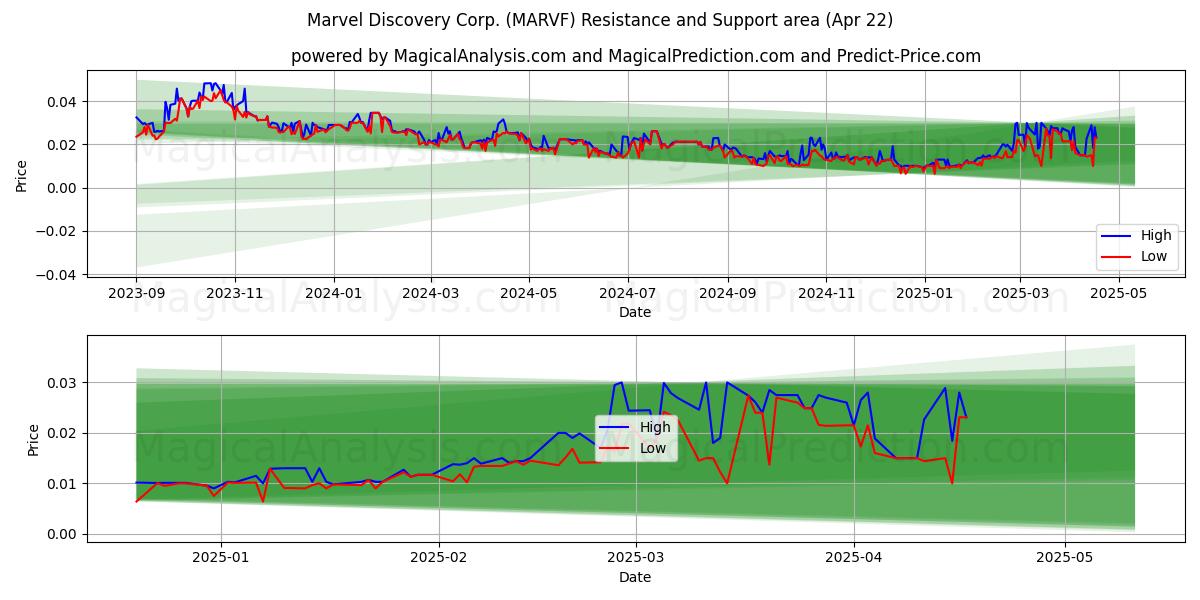This screenshot has height=600, width=1200.
Task: Click the '0.01' y-axis label on the bottom chart
Action: [x=65, y=484]
